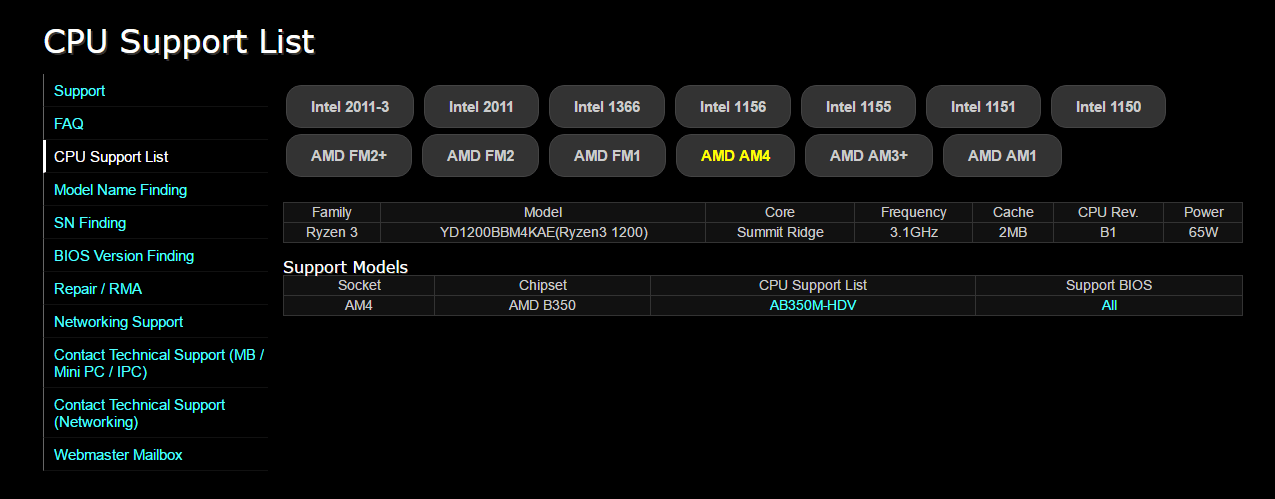Contact Technical Support for Networking
The width and height of the screenshot is (1275, 499).
pyautogui.click(x=139, y=413)
